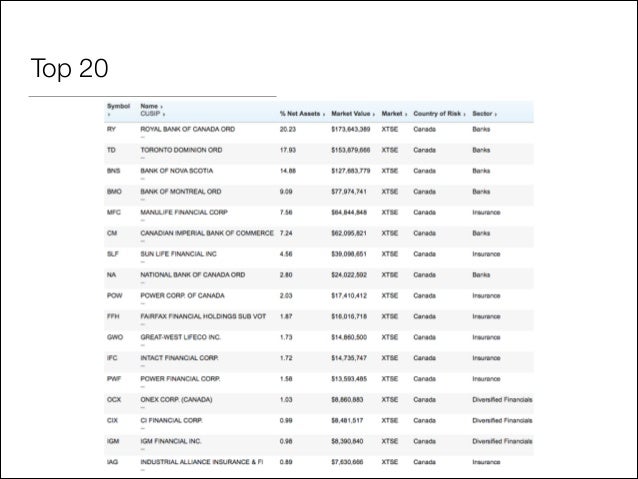The image size is (638, 479).
Task: Select BANK OF NOVA SCOTIA name
Action: tap(177, 171)
